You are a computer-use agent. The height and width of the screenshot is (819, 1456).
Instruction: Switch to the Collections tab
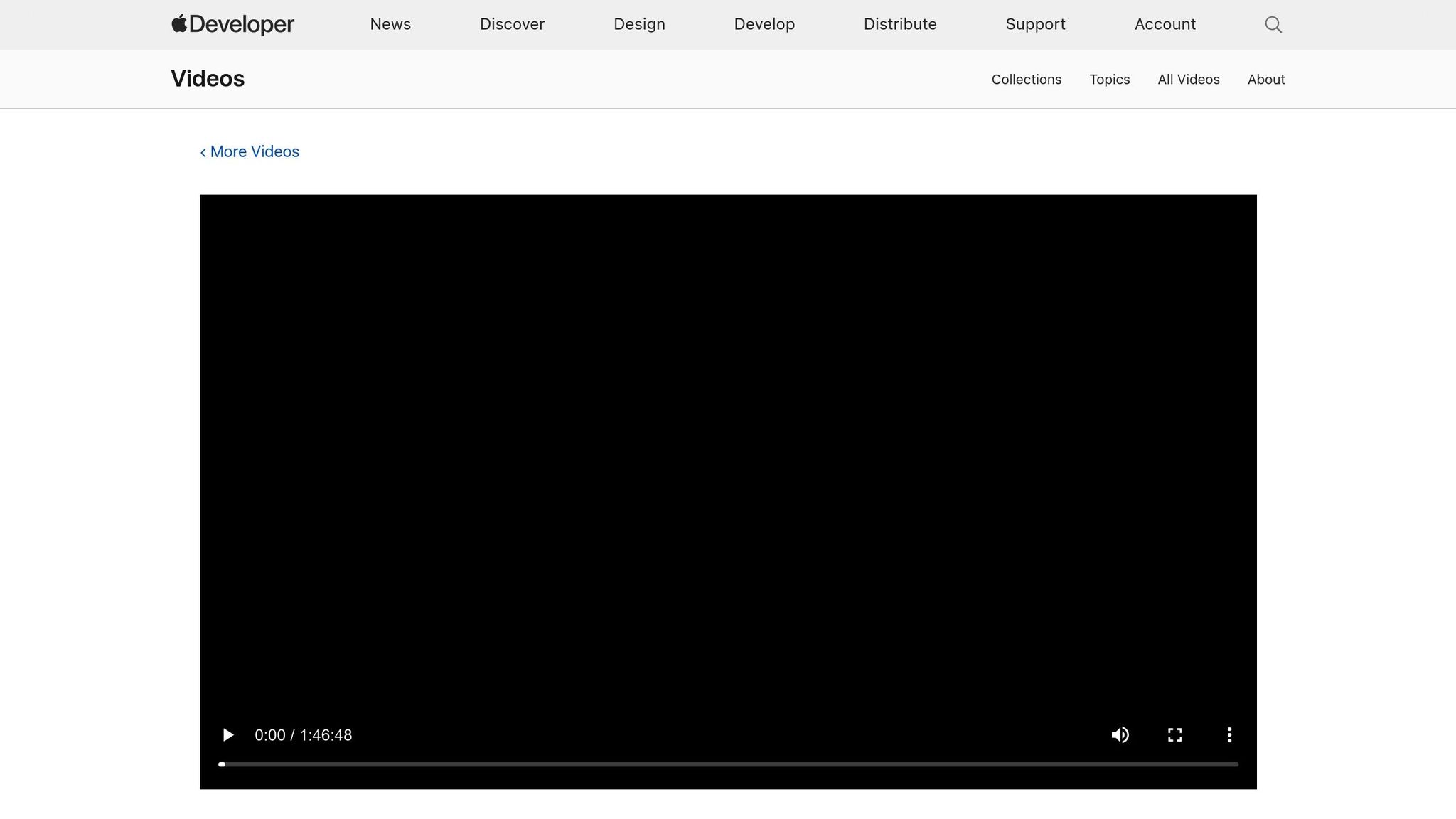tap(1026, 80)
